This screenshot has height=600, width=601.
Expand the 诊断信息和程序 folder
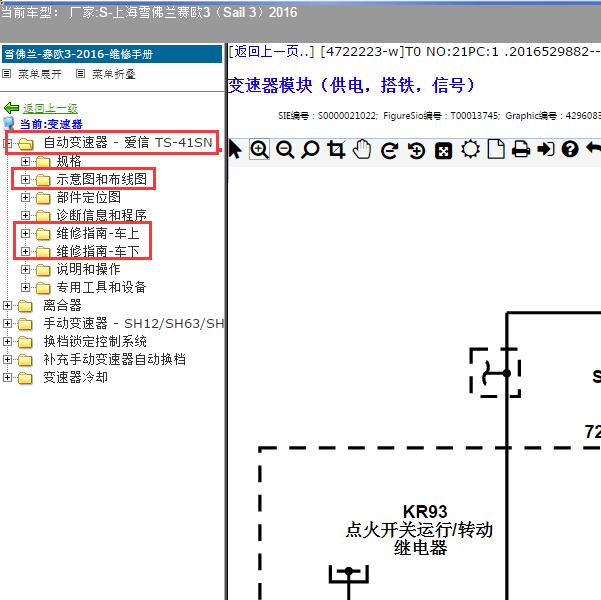pyautogui.click(x=25, y=215)
